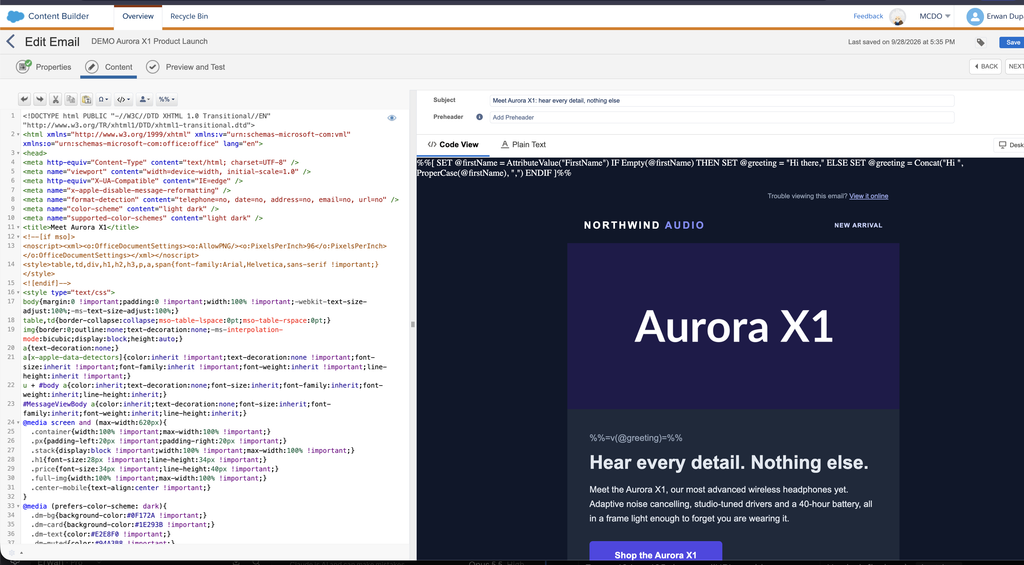This screenshot has height=565, width=1024.
Task: Click the Subject input field
Action: [x=723, y=101]
